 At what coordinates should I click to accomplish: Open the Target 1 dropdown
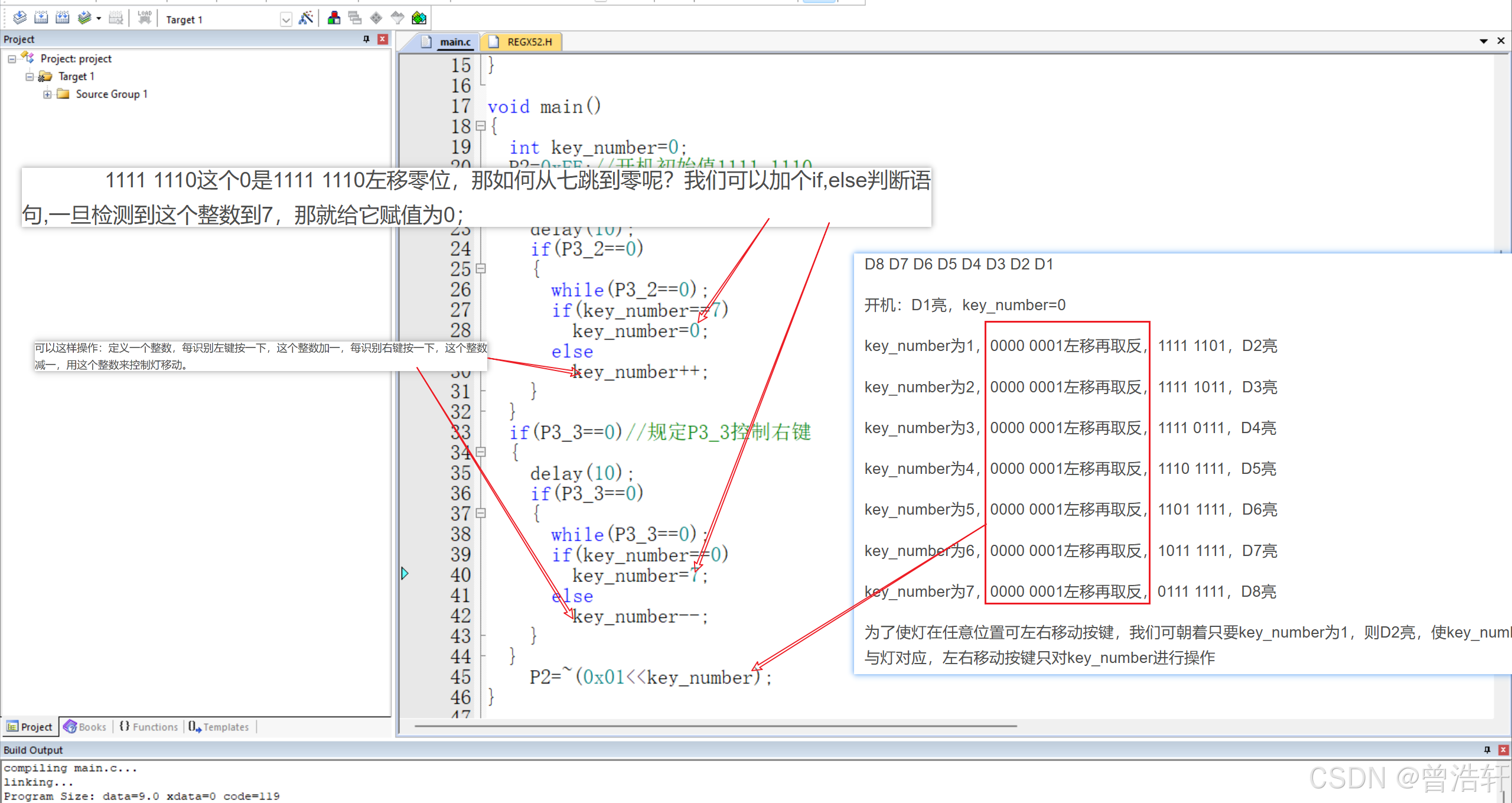pos(286,19)
